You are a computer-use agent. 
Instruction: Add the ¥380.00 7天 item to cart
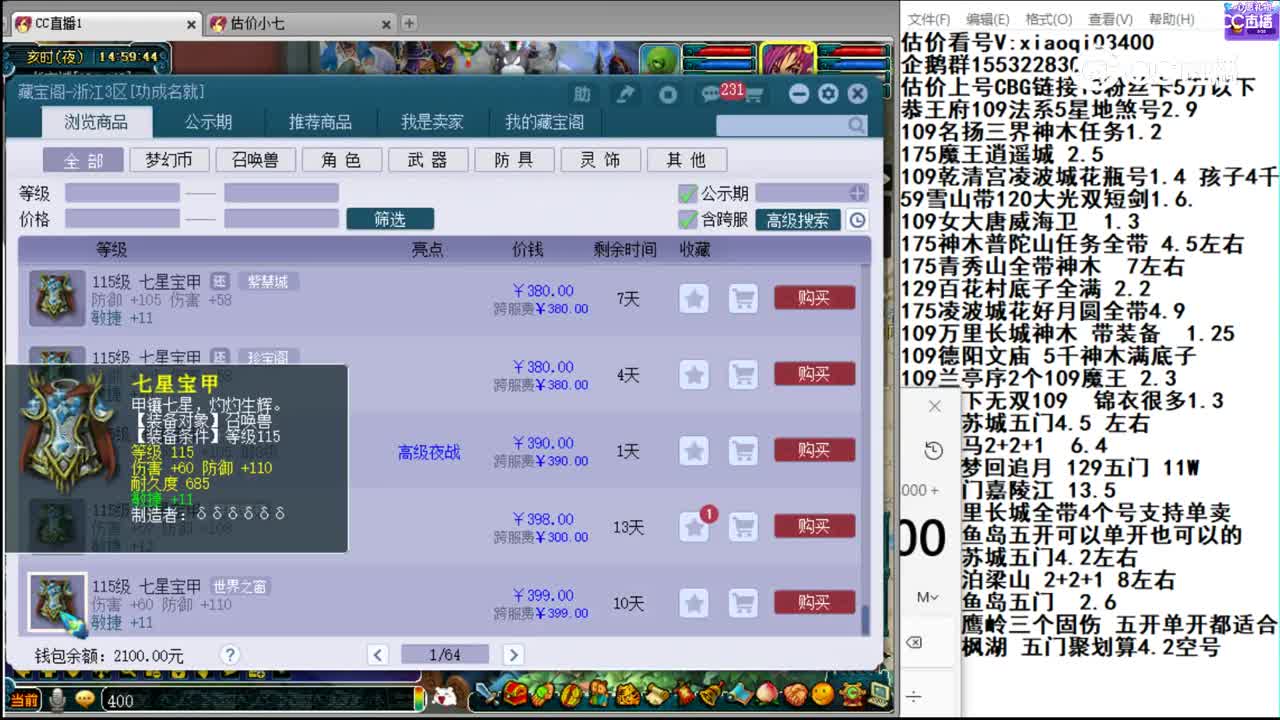[743, 298]
